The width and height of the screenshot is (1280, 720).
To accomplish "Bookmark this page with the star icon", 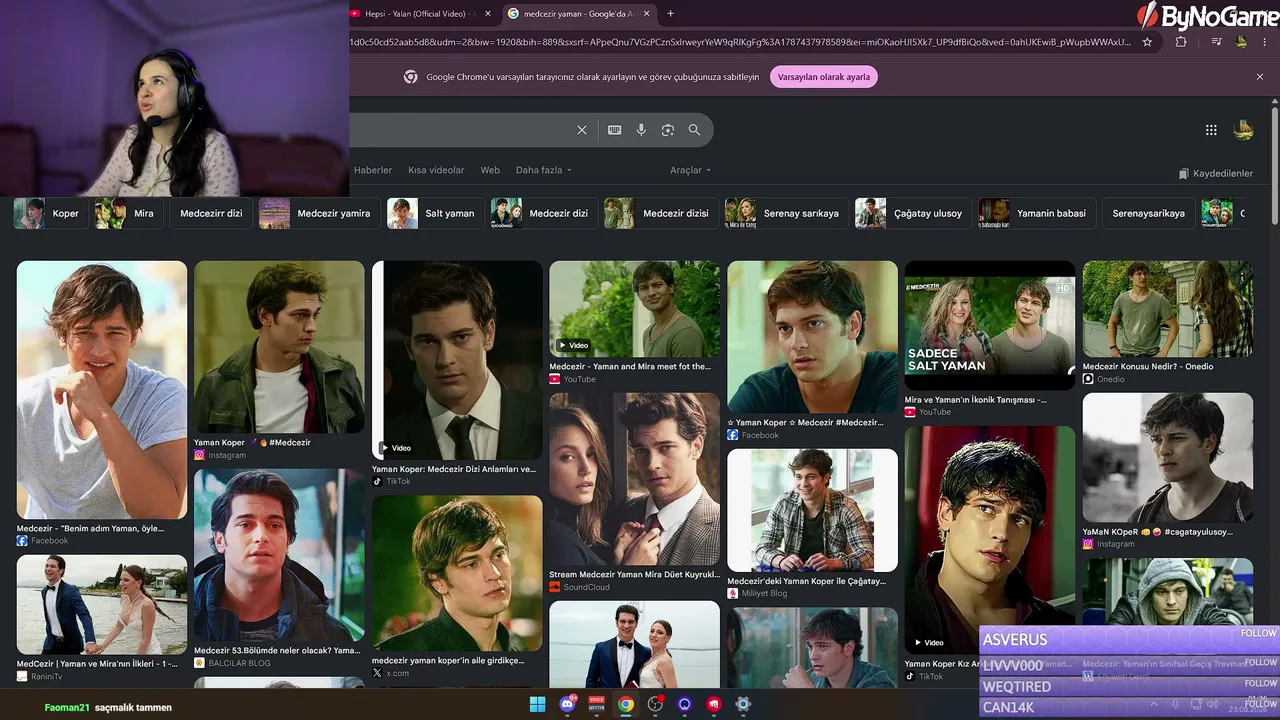I will tap(1147, 42).
